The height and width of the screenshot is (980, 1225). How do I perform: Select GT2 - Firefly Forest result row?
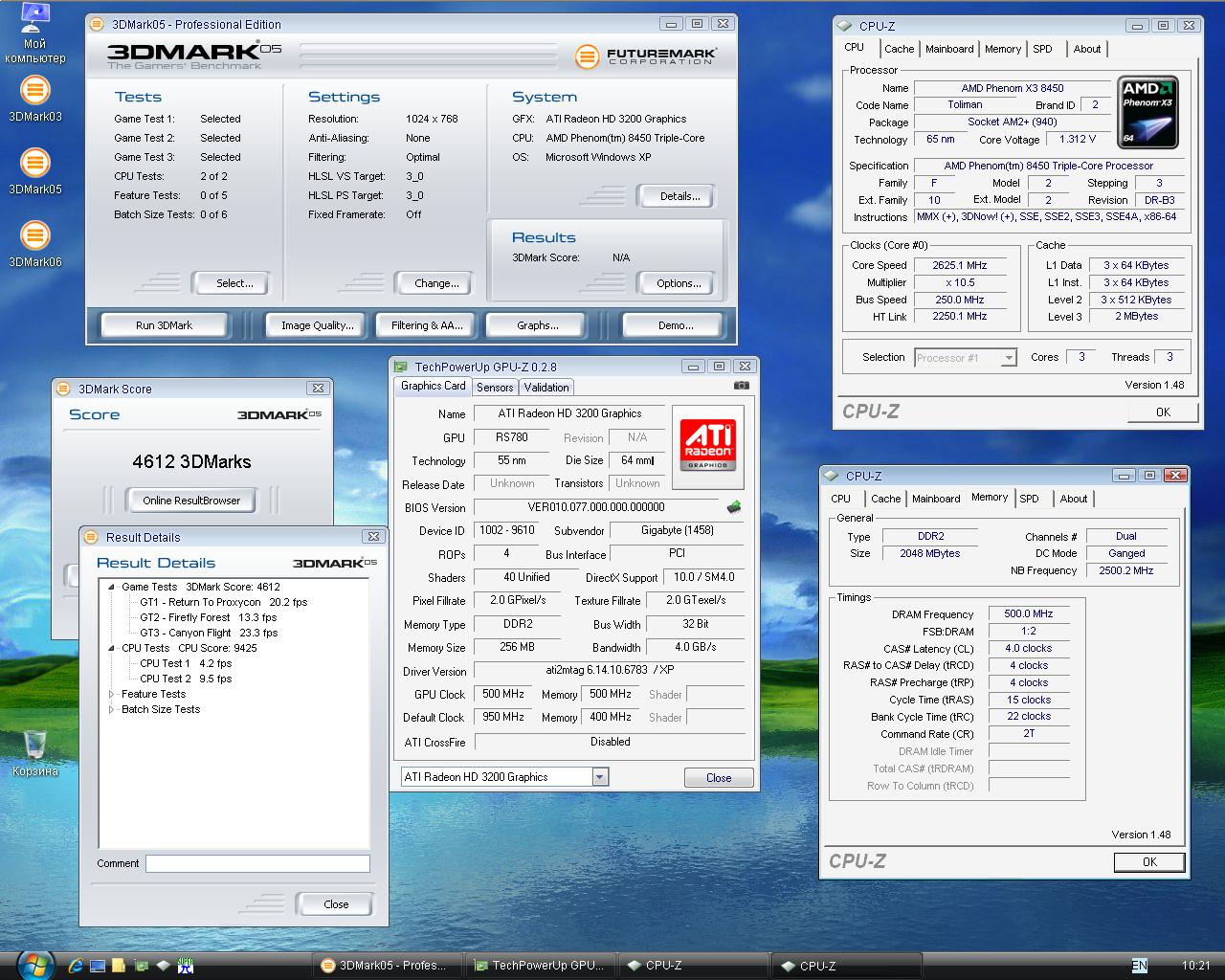(209, 617)
